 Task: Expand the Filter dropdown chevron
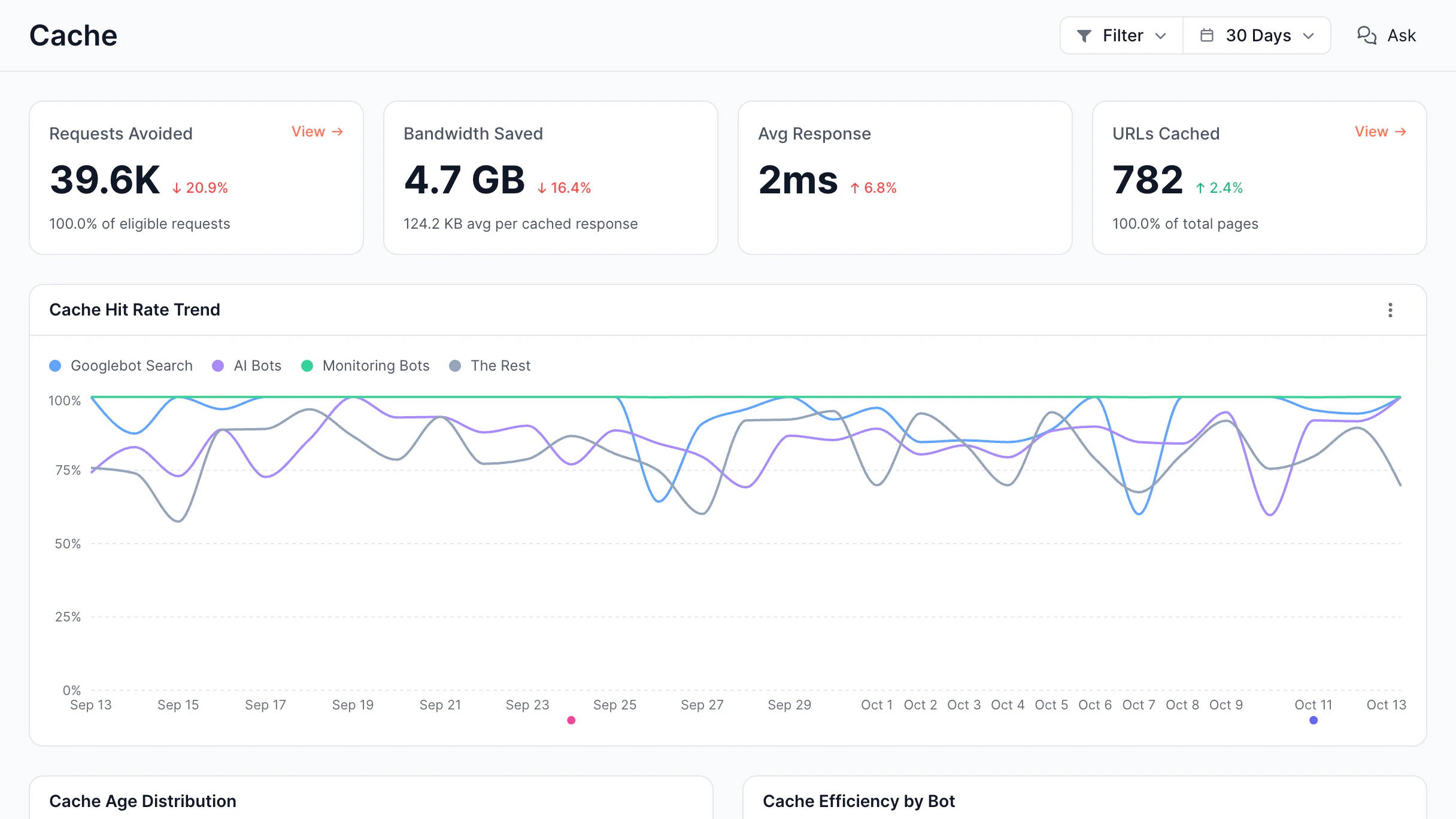(1160, 36)
